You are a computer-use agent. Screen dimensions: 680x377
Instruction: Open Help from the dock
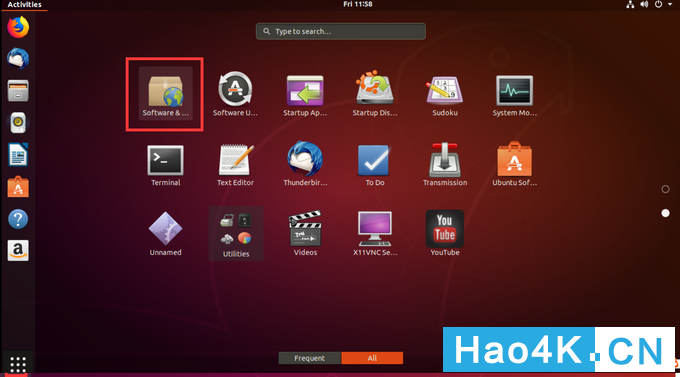point(18,219)
